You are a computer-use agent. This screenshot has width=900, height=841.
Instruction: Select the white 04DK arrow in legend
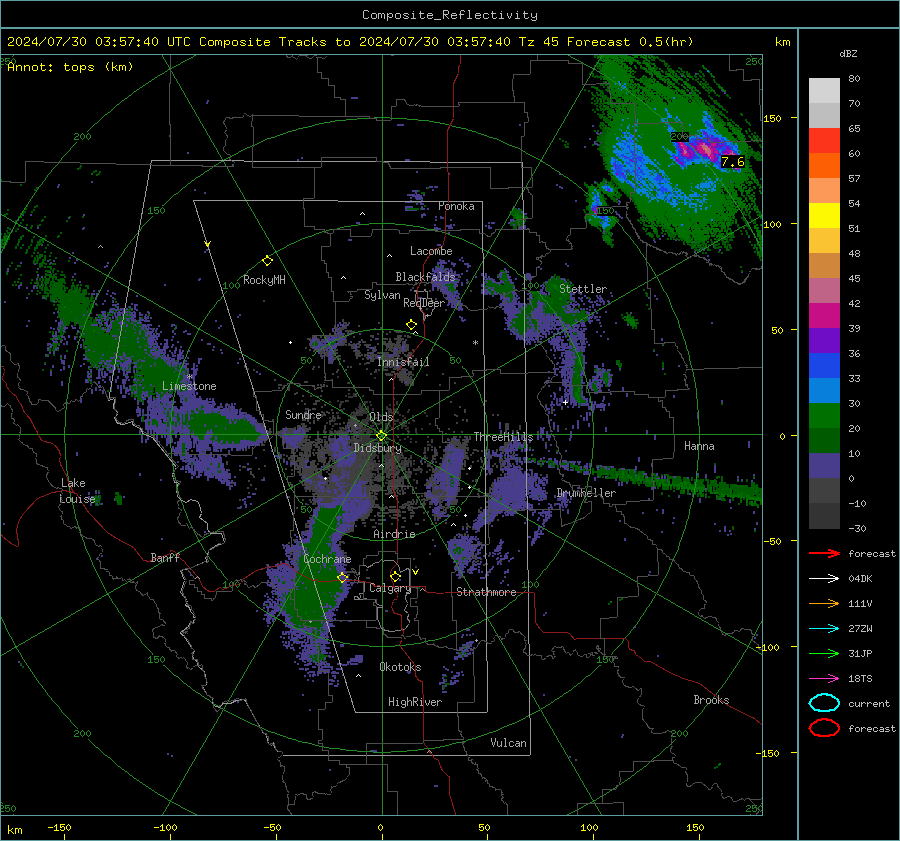point(824,578)
